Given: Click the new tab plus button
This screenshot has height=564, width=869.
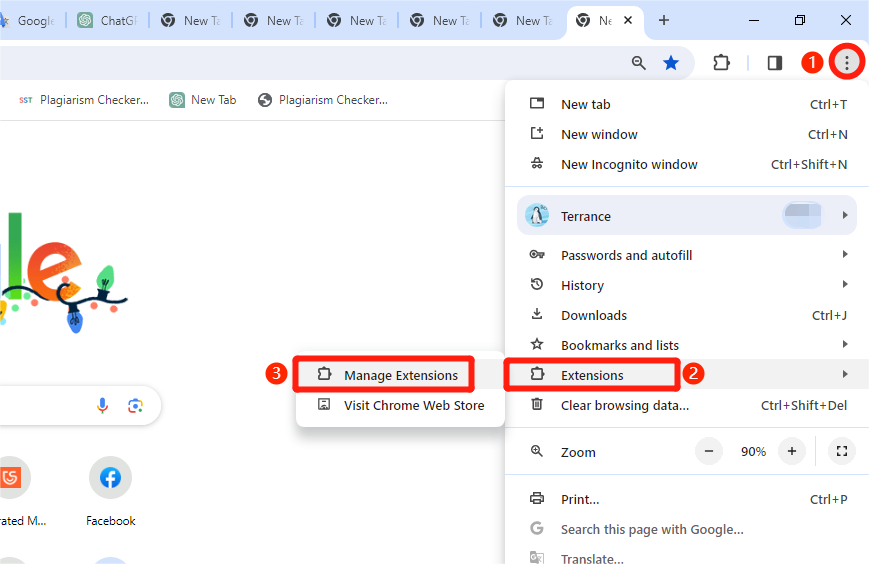Looking at the screenshot, I should 663,20.
